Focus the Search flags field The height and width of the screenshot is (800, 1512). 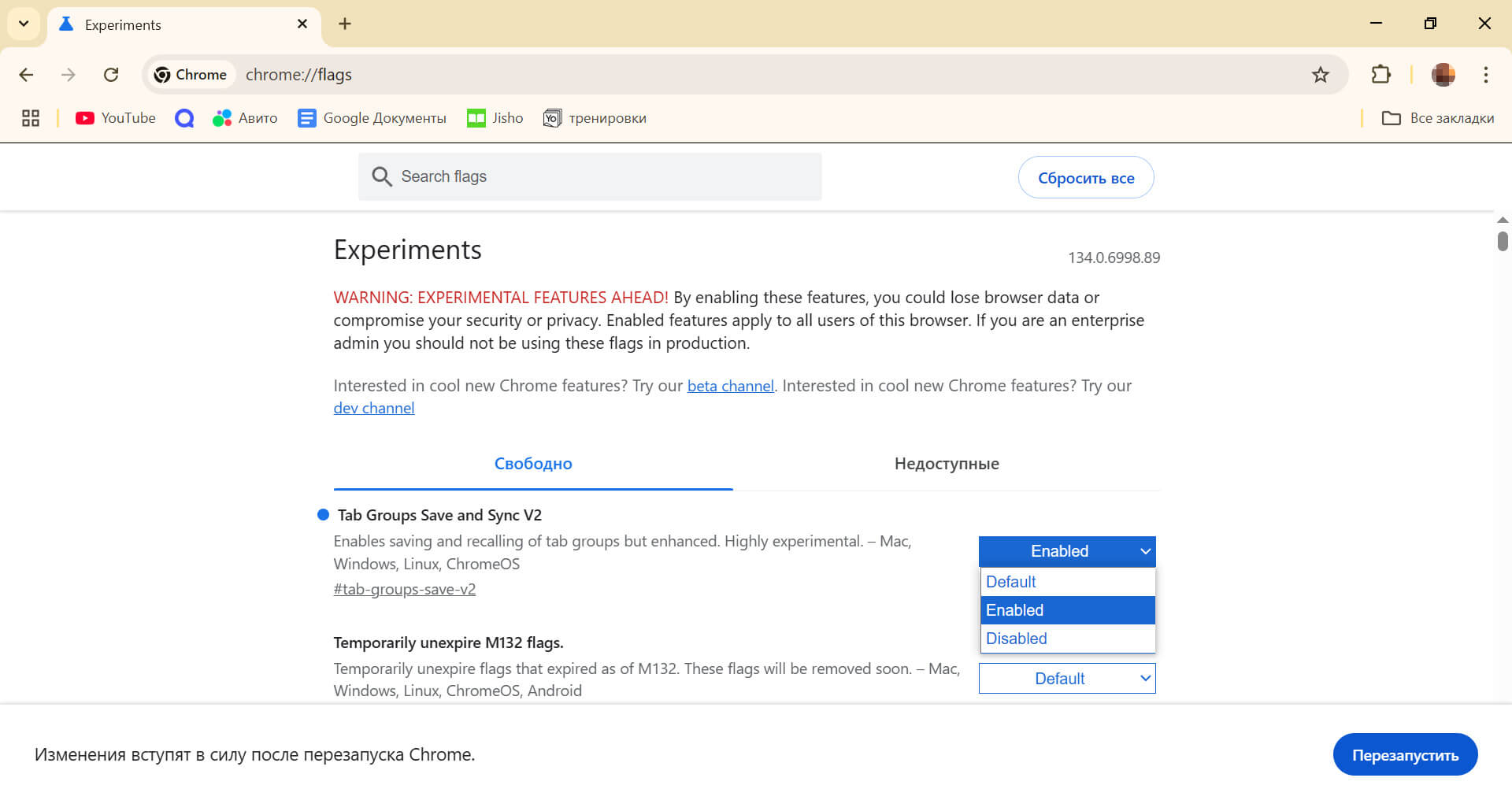[590, 176]
